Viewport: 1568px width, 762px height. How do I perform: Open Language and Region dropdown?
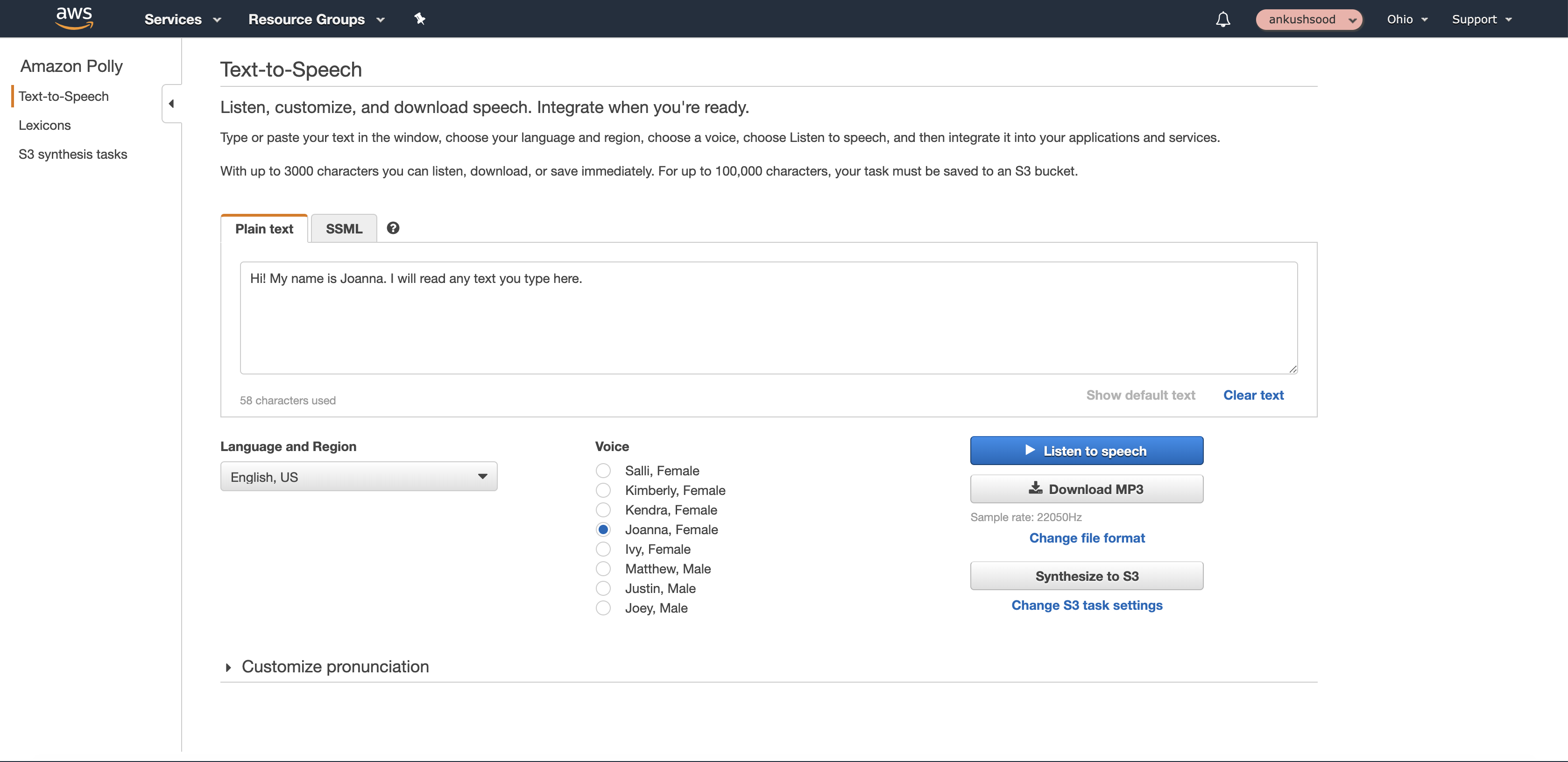[359, 477]
